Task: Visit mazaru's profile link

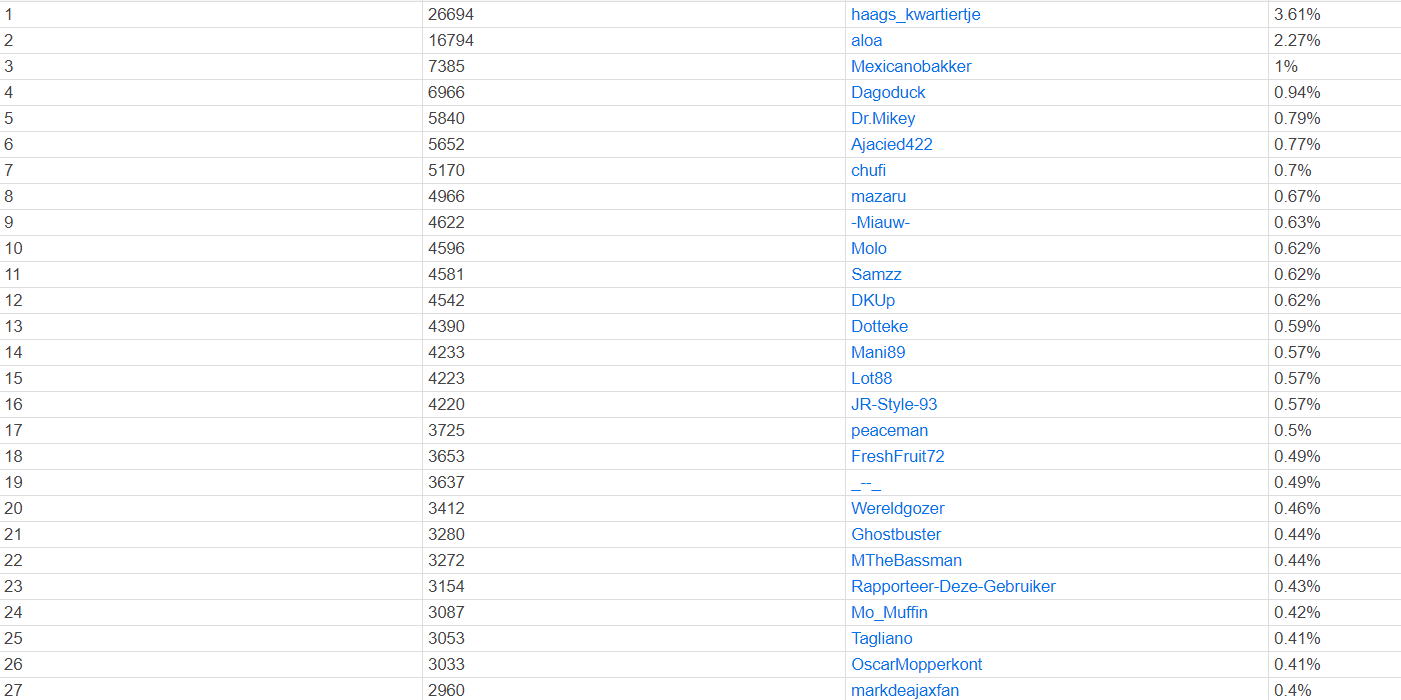Action: coord(879,197)
